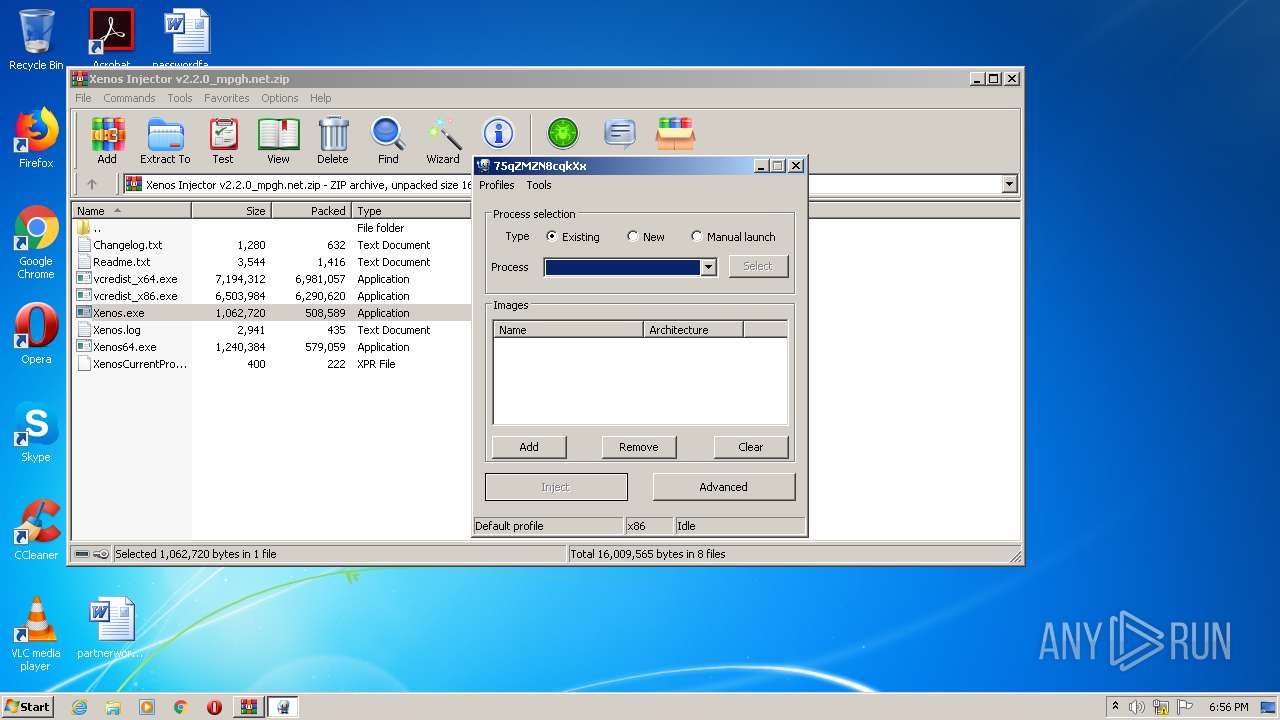Select Changelog.txt in archive list
The height and width of the screenshot is (720, 1280).
click(271, 245)
